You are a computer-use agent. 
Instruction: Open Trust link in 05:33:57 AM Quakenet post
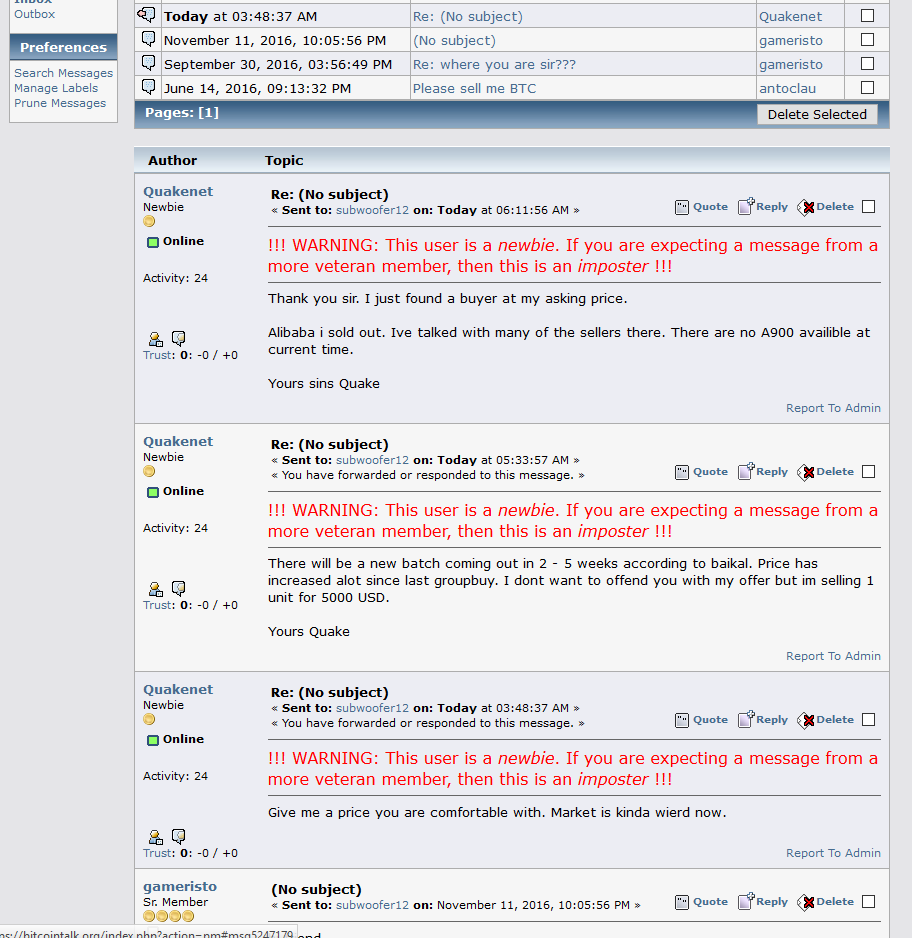click(157, 605)
